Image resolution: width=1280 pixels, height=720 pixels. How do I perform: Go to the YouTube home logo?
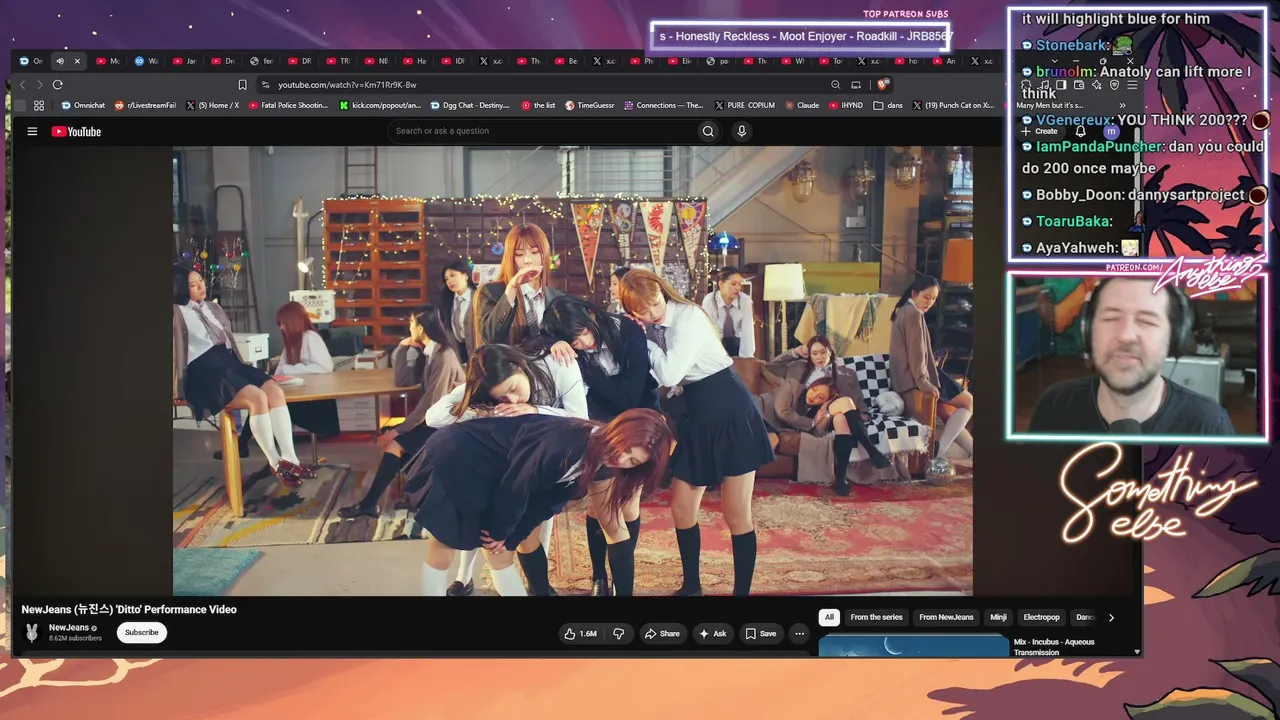[x=77, y=131]
